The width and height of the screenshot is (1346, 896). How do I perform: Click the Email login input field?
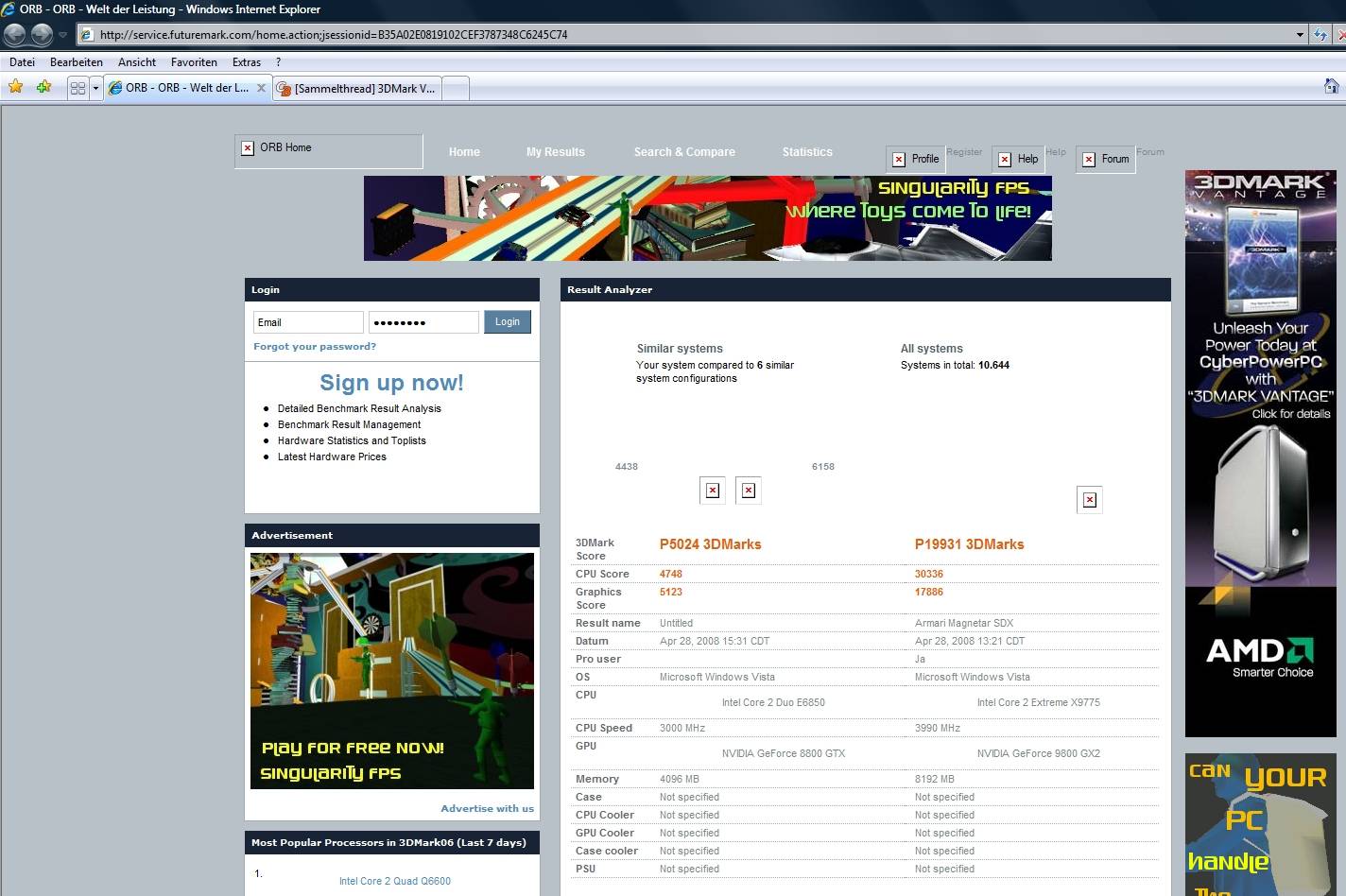point(308,322)
